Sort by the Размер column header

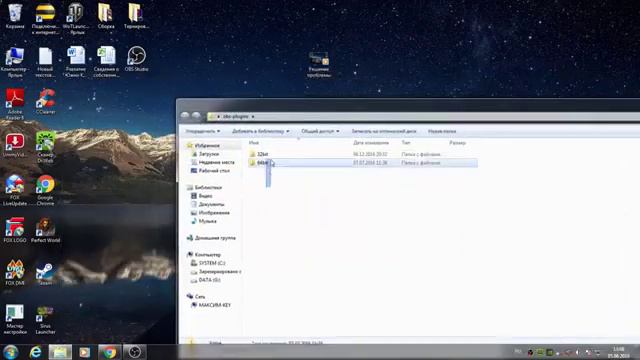tap(457, 143)
